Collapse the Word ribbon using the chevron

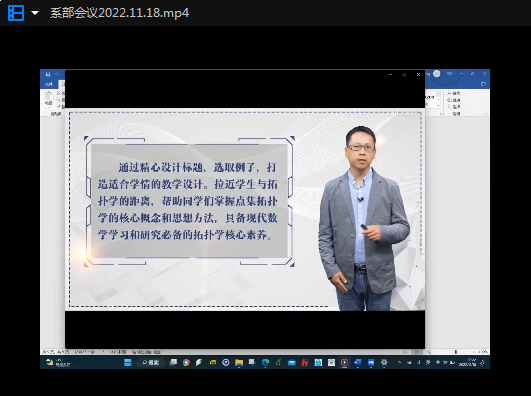tap(485, 114)
